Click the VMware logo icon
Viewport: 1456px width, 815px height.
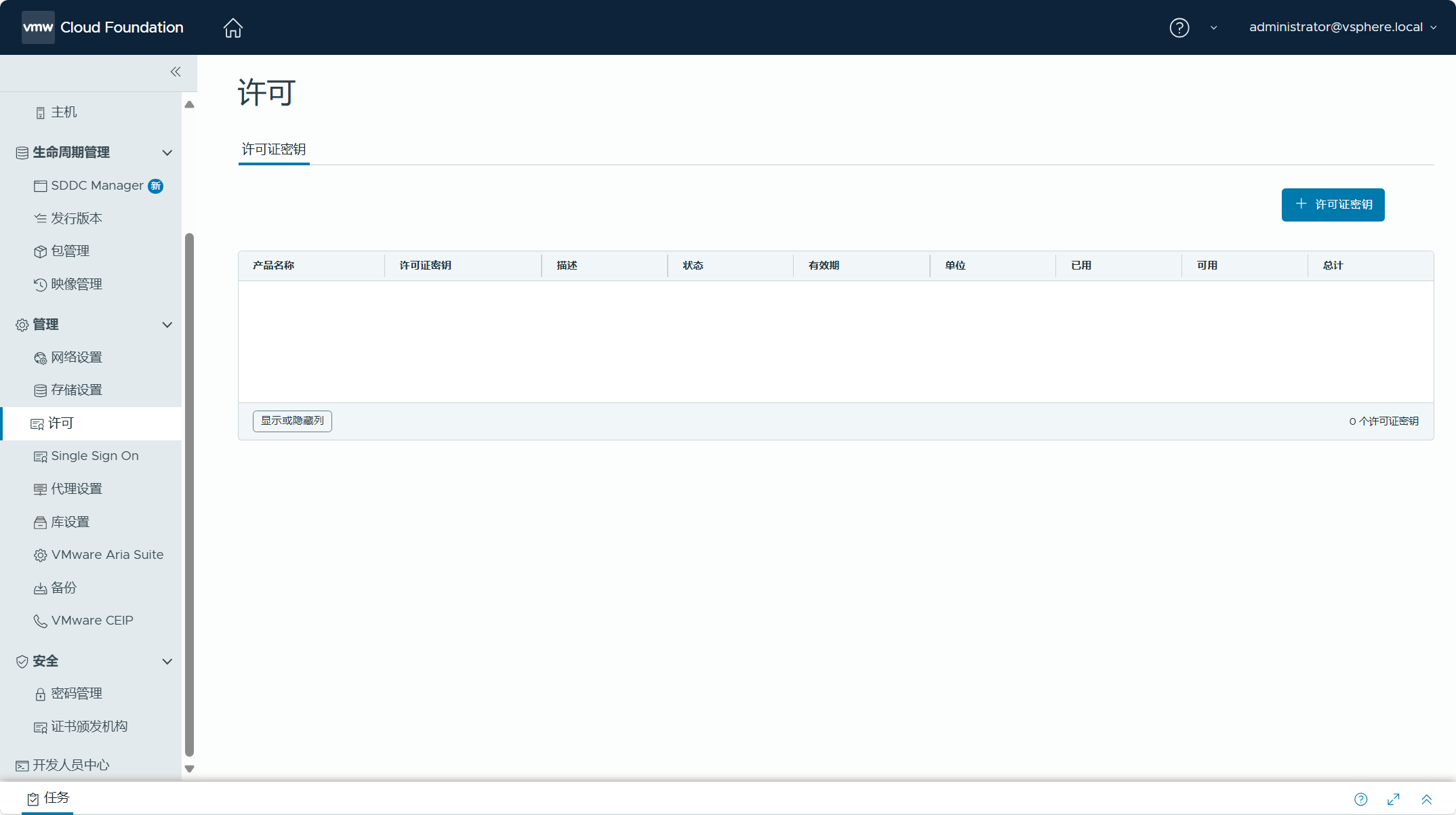point(38,28)
